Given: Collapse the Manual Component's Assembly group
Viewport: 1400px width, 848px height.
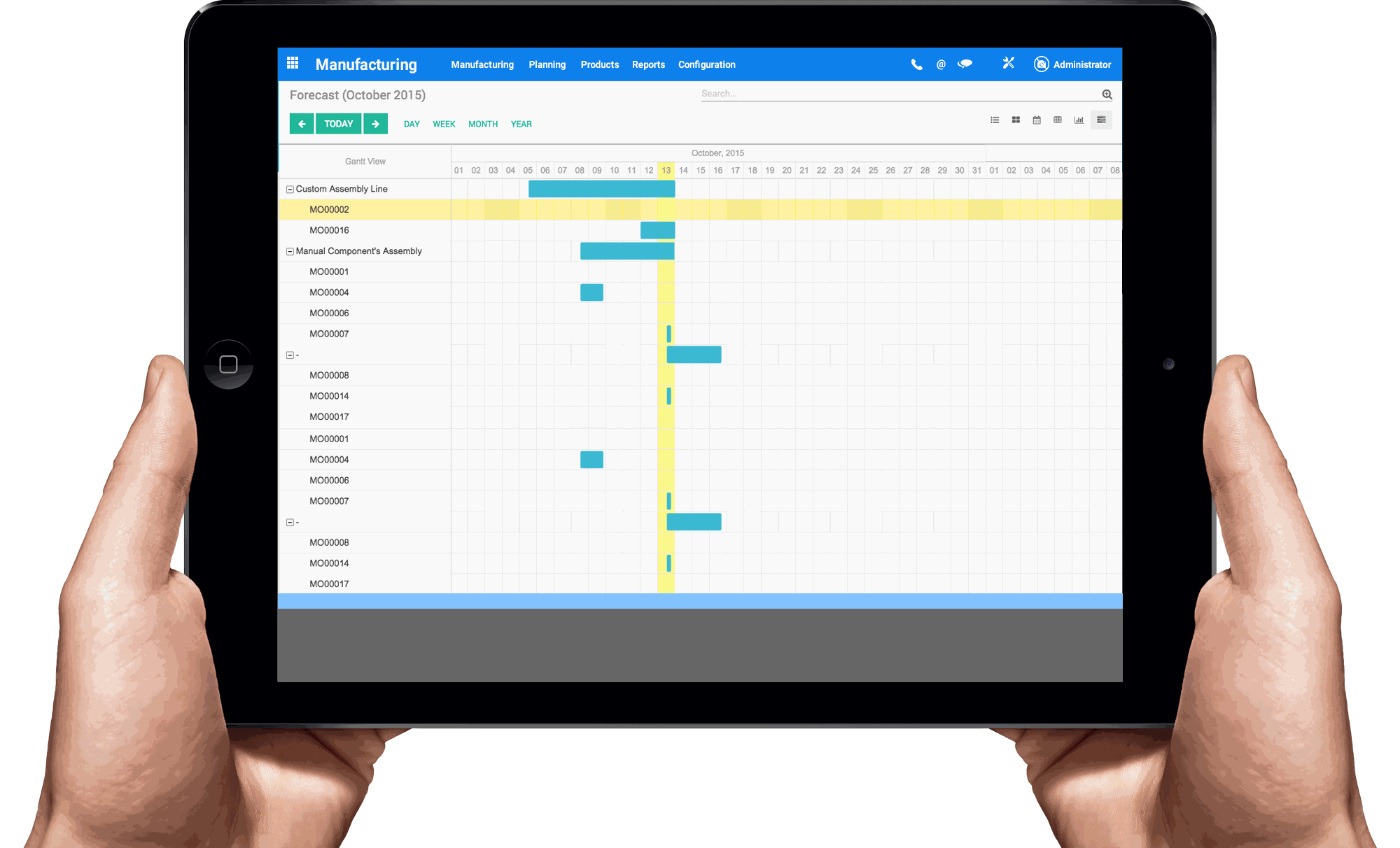Looking at the screenshot, I should pyautogui.click(x=290, y=250).
